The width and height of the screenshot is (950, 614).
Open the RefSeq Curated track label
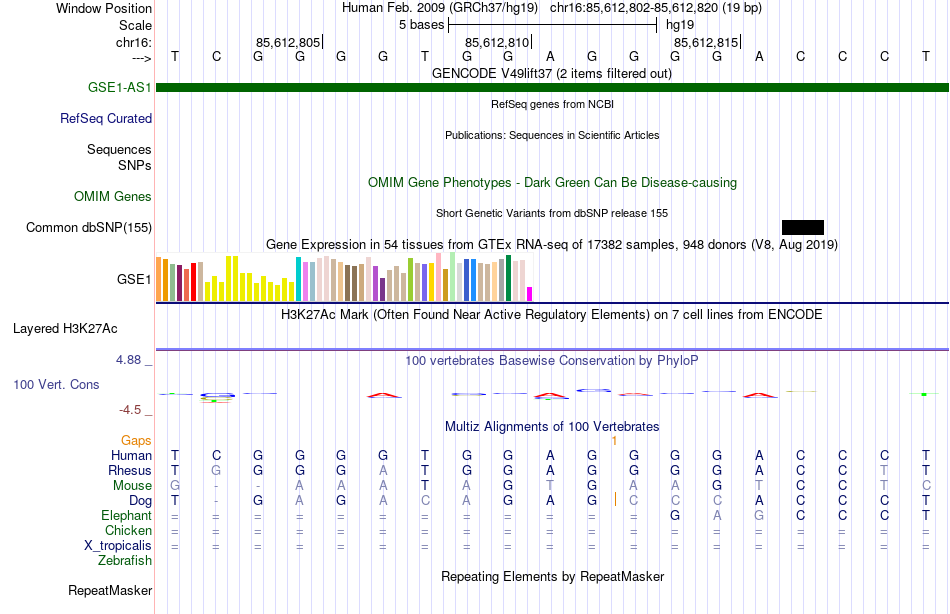(106, 118)
